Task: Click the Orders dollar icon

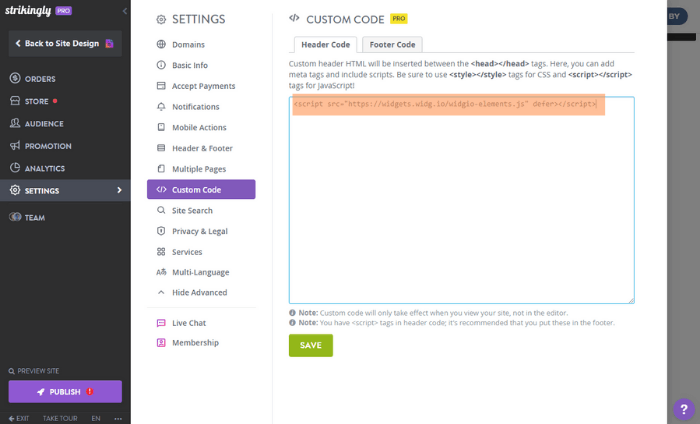Action: [x=15, y=78]
